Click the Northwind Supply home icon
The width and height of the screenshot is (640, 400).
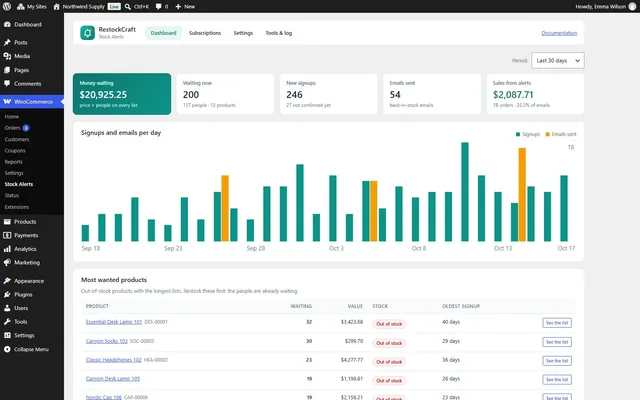(57, 7)
